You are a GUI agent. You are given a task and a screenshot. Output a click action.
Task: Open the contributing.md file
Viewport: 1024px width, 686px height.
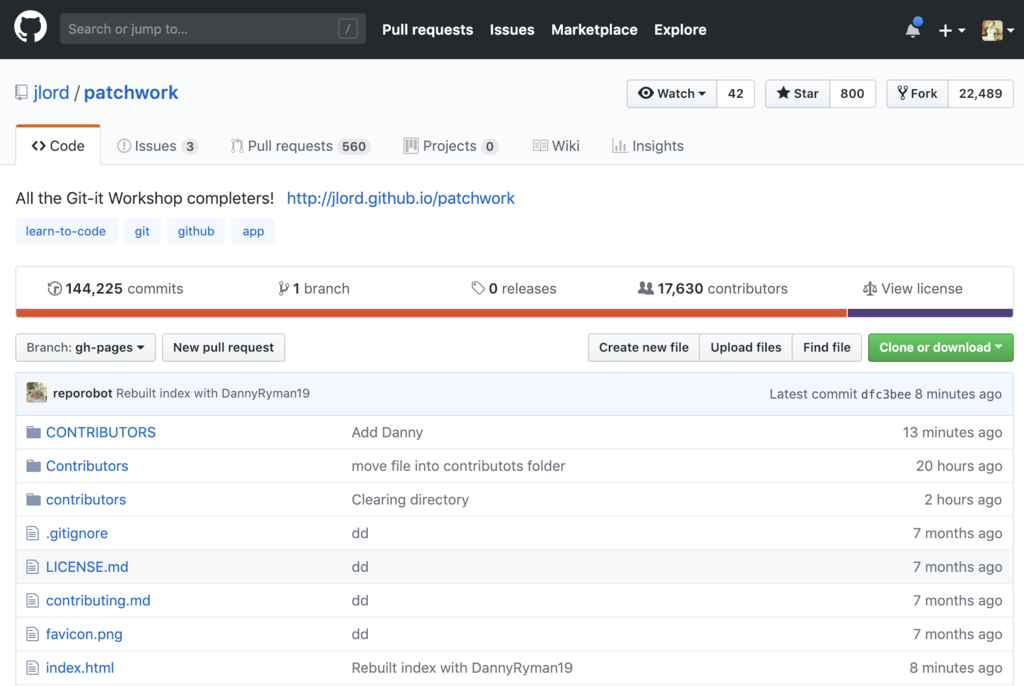(98, 600)
